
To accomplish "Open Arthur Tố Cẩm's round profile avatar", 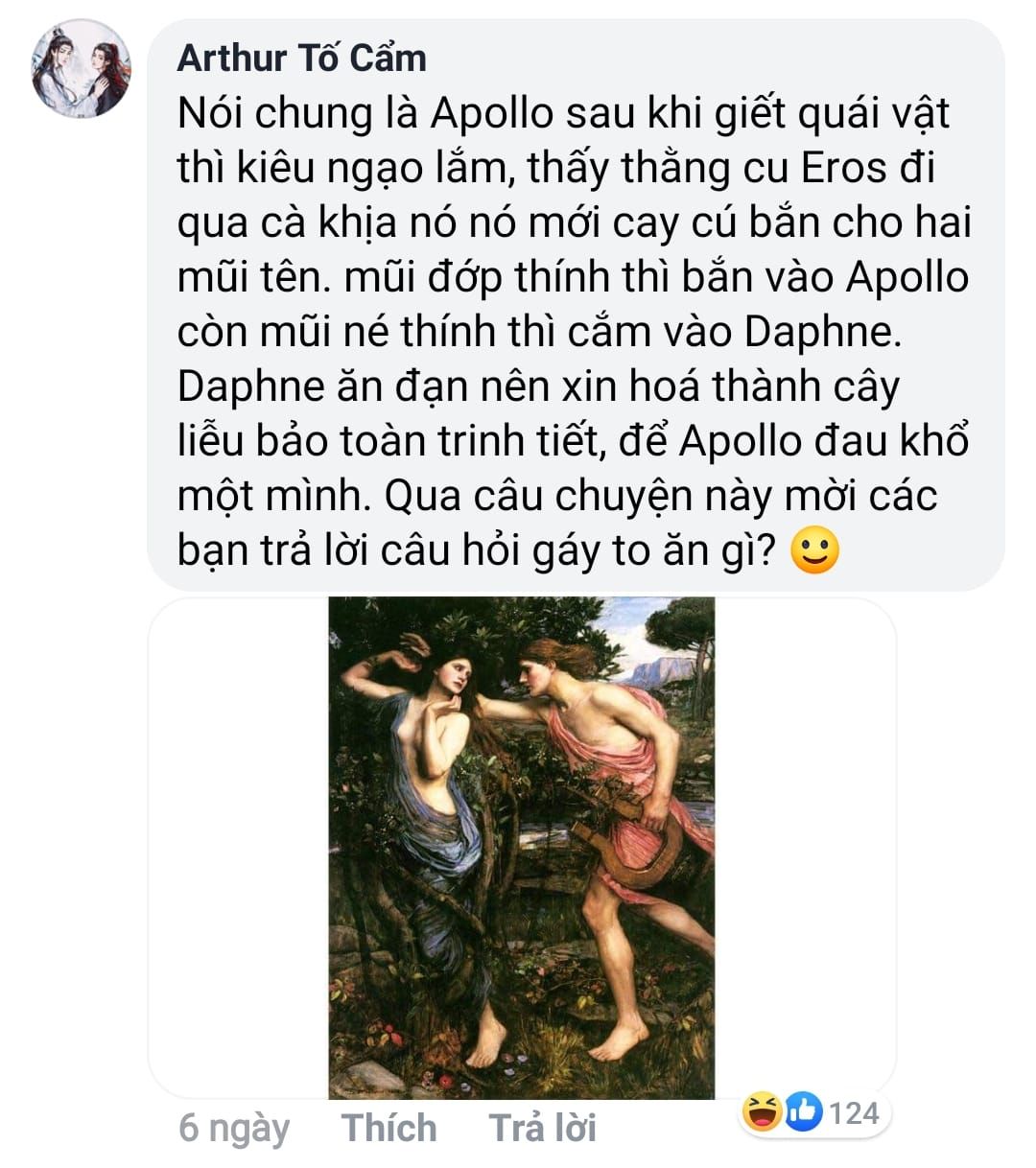I will (82, 69).
